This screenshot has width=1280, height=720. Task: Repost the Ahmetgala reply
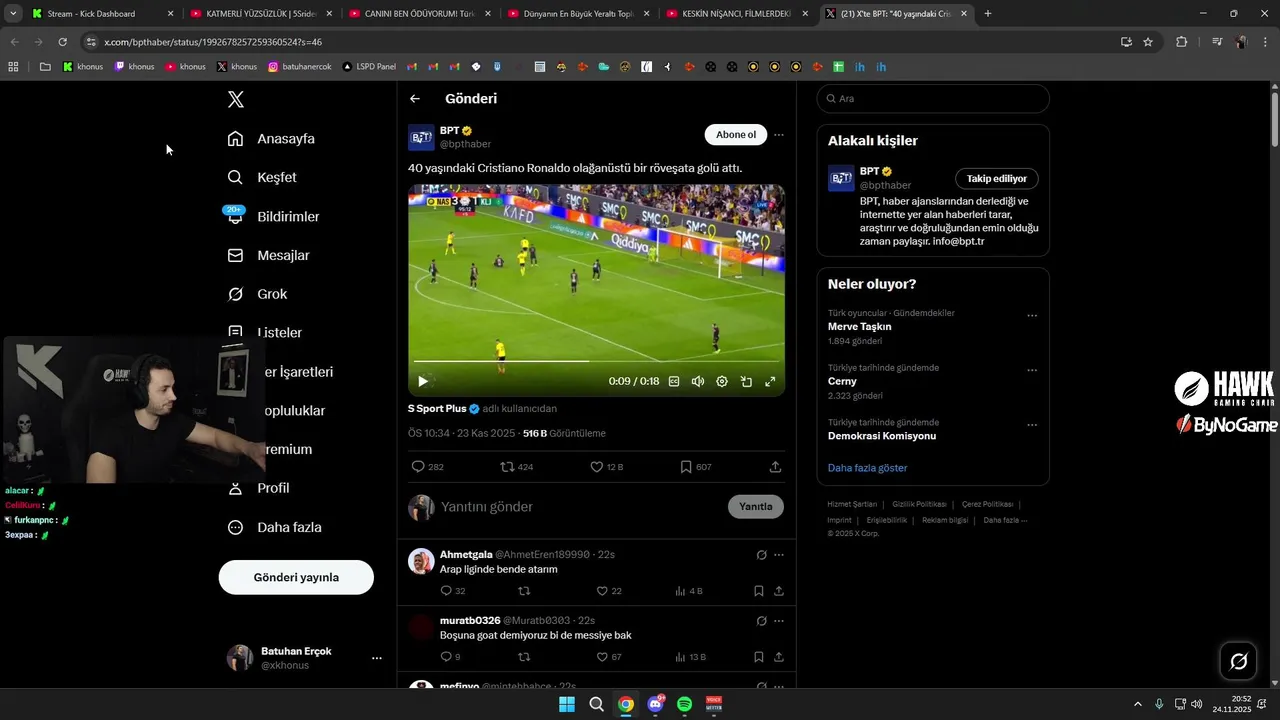(524, 591)
